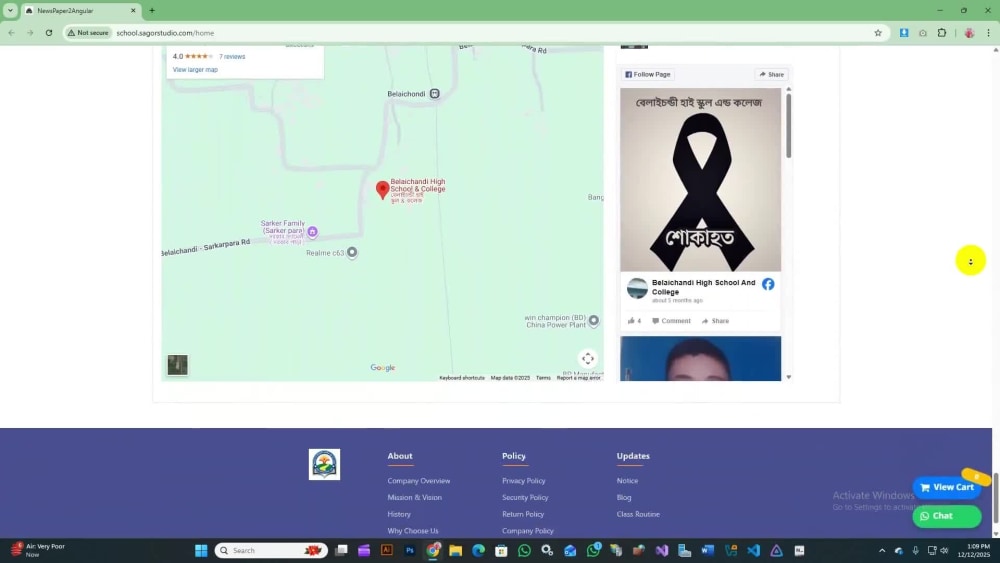Open Return Policy footer link
This screenshot has width=1000, height=563.
[523, 514]
